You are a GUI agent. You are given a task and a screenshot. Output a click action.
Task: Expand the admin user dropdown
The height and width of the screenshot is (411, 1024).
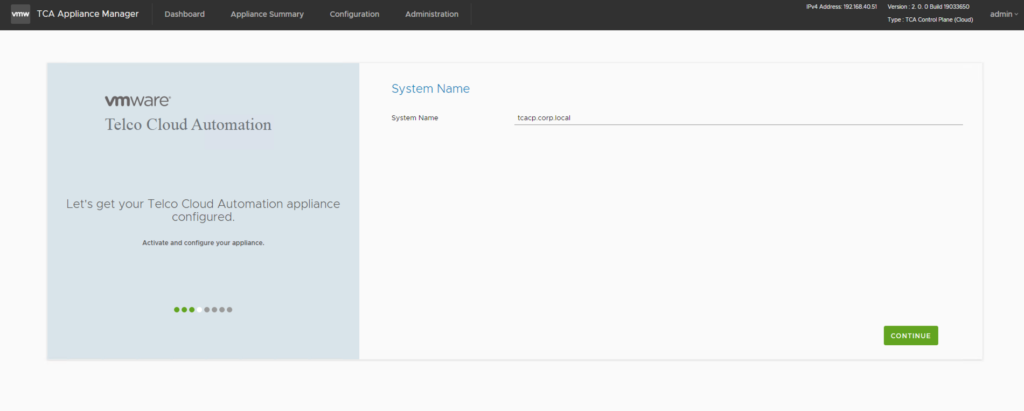(1004, 14)
